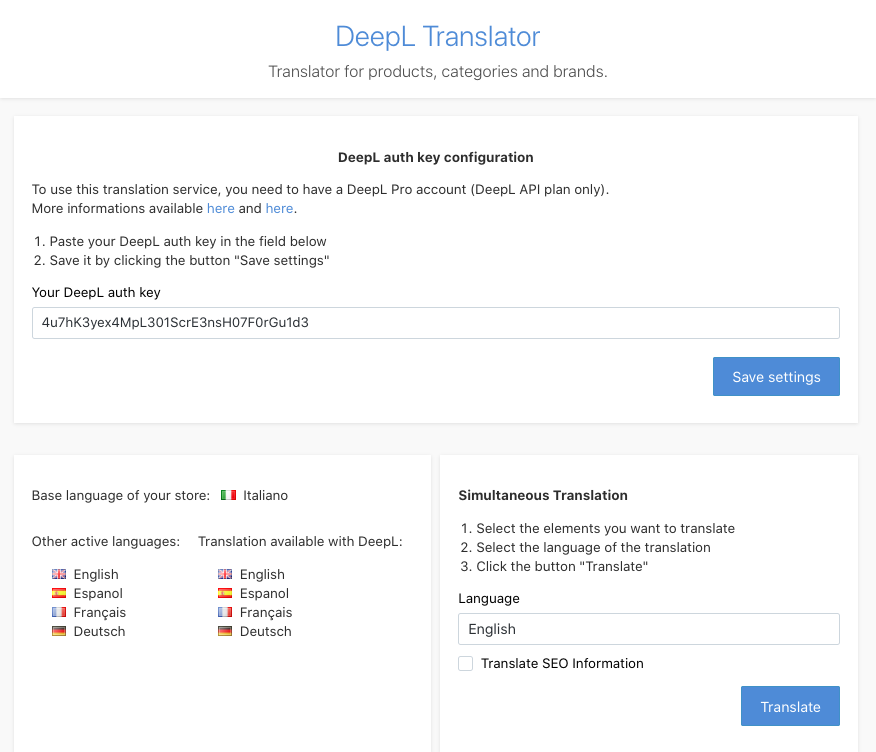Open the first "here" information link
Screen dimensions: 876x752
[220, 208]
